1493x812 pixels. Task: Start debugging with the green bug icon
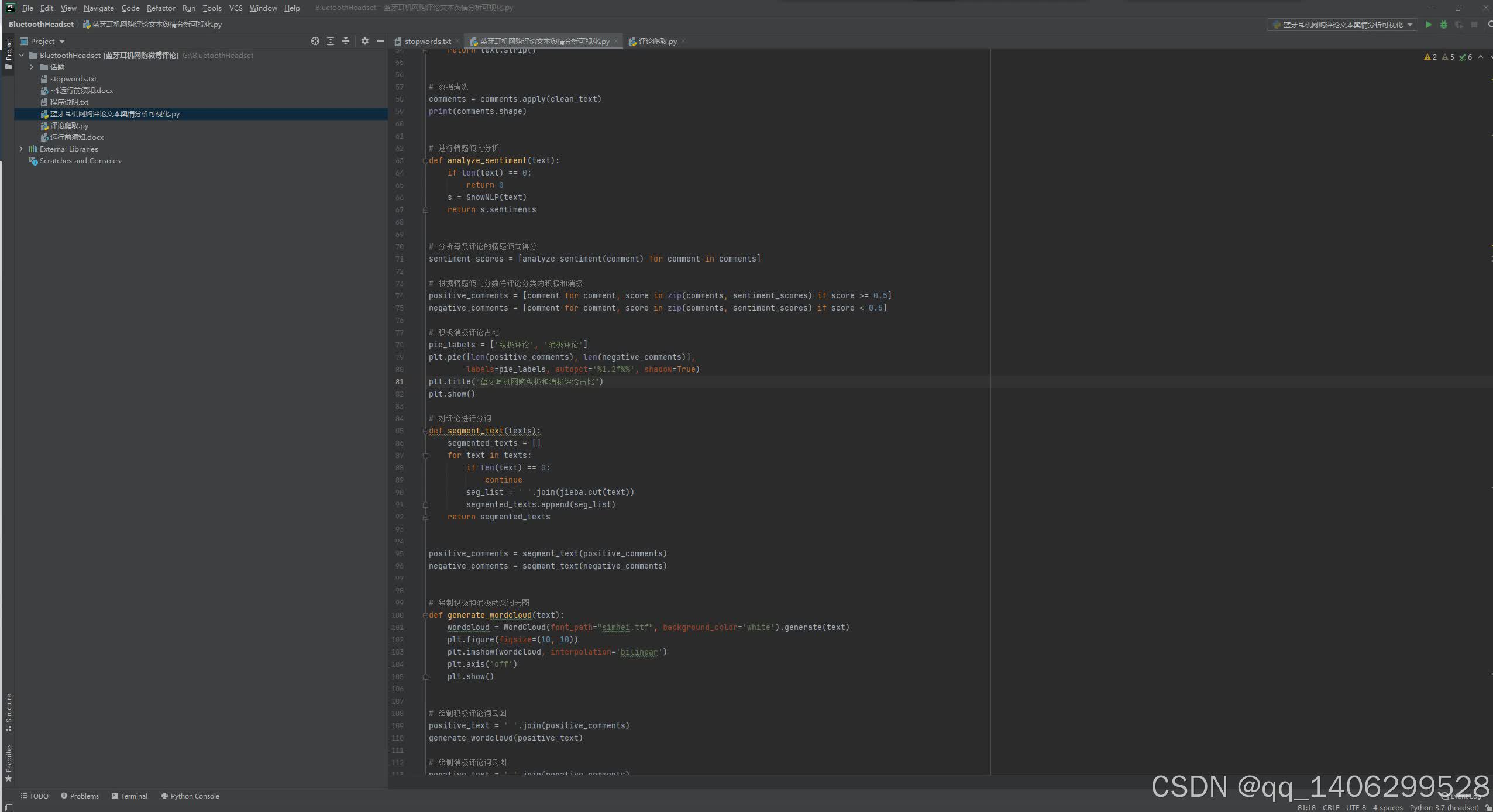pyautogui.click(x=1443, y=25)
